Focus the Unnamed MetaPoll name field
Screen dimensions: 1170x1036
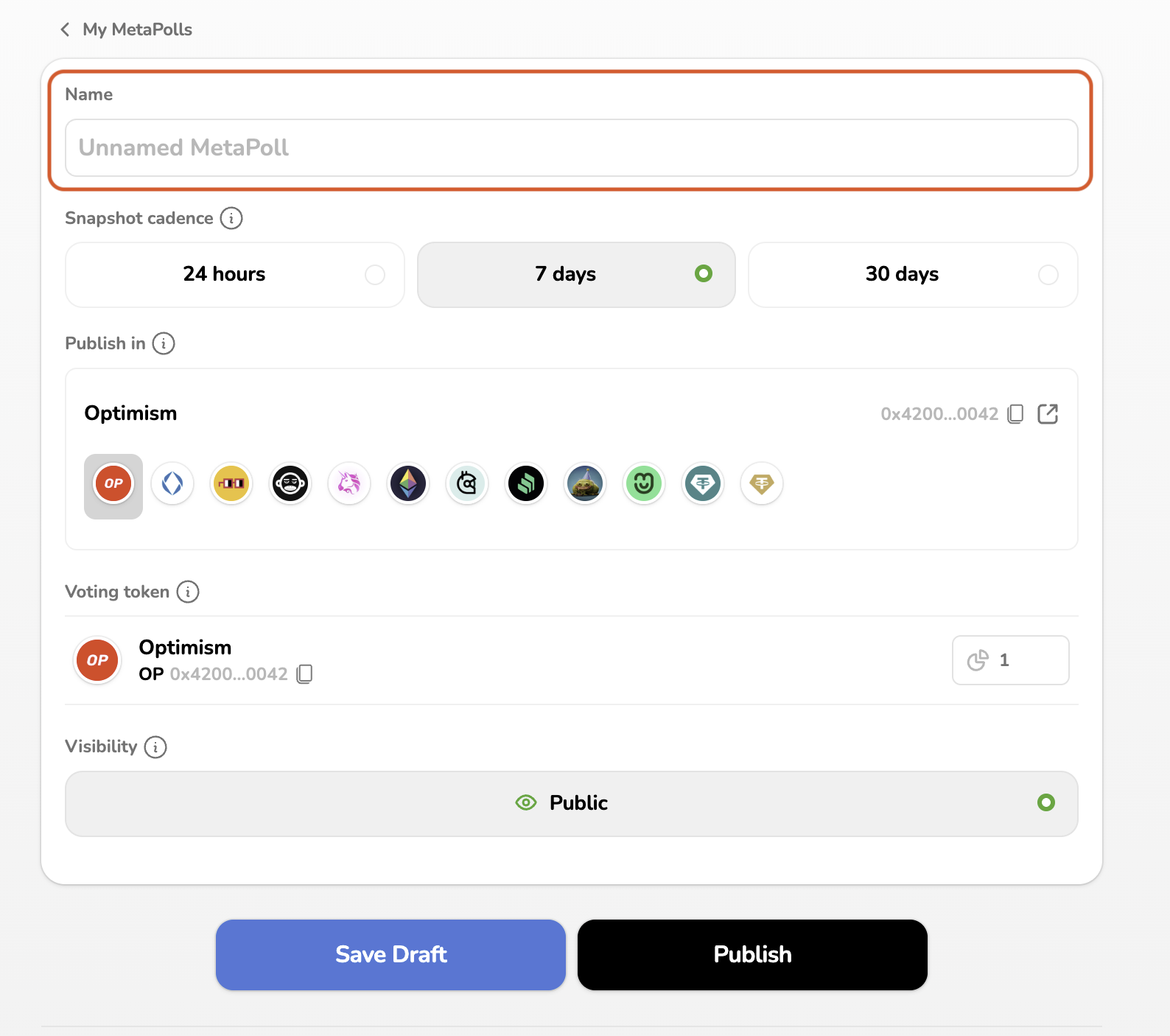tap(571, 148)
